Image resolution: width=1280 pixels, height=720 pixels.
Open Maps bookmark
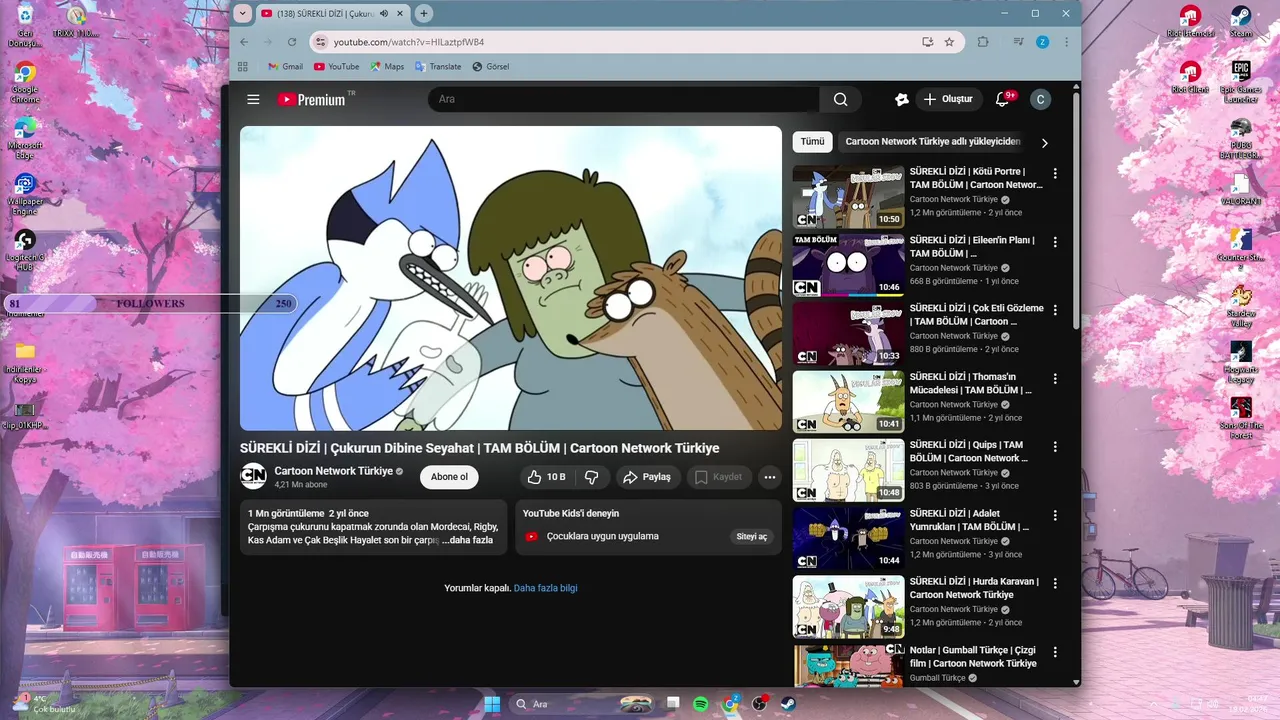coord(387,66)
